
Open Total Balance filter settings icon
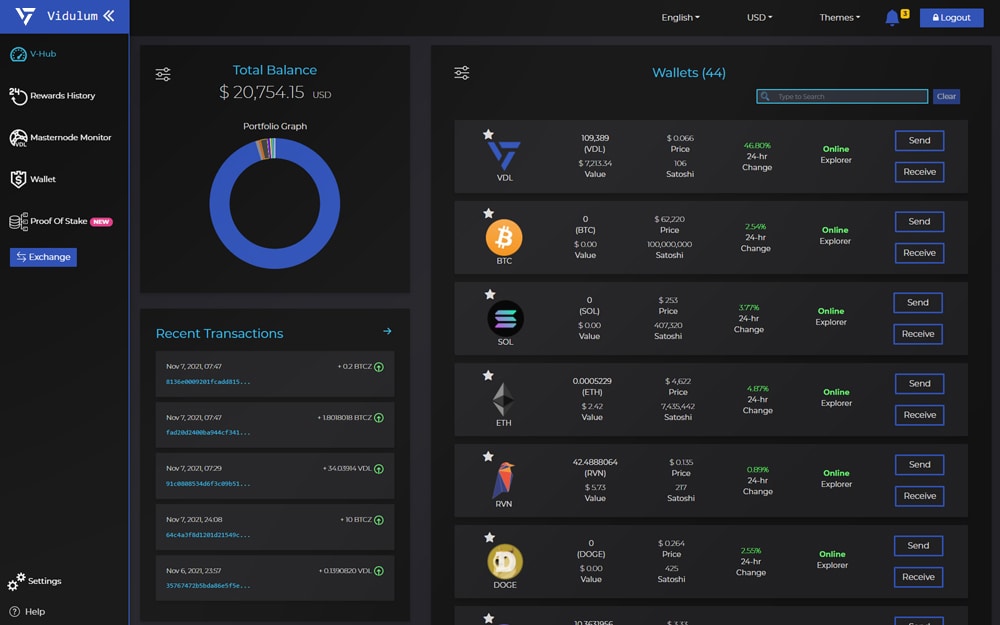pos(163,75)
